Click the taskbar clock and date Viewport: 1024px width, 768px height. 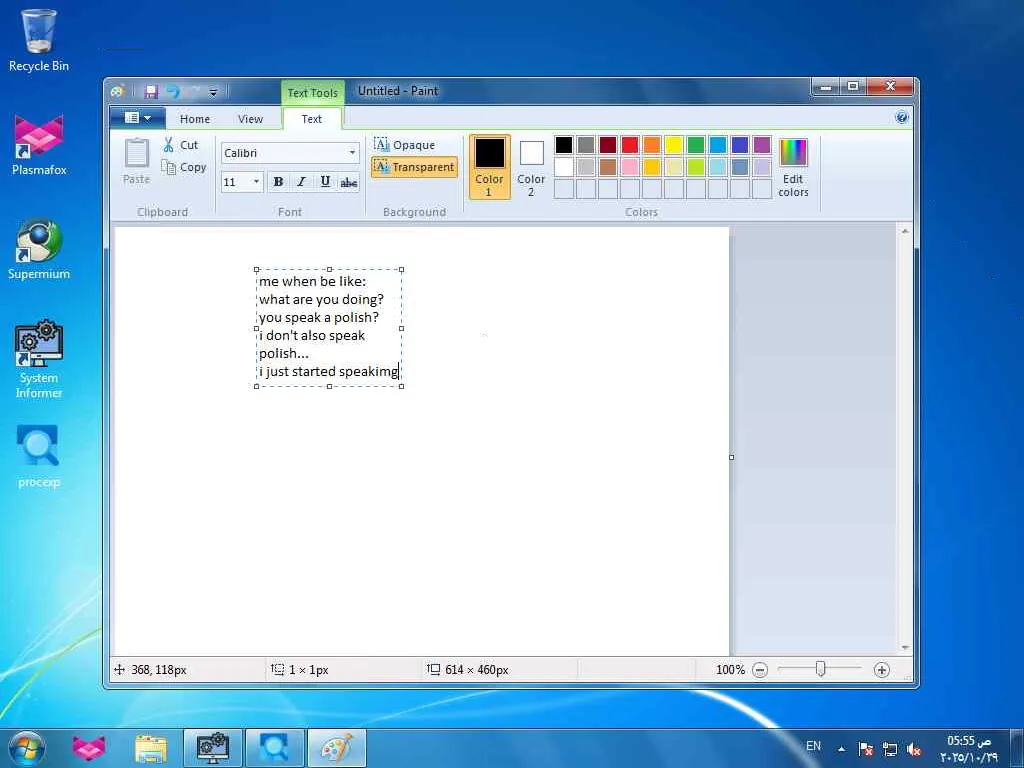[969, 749]
